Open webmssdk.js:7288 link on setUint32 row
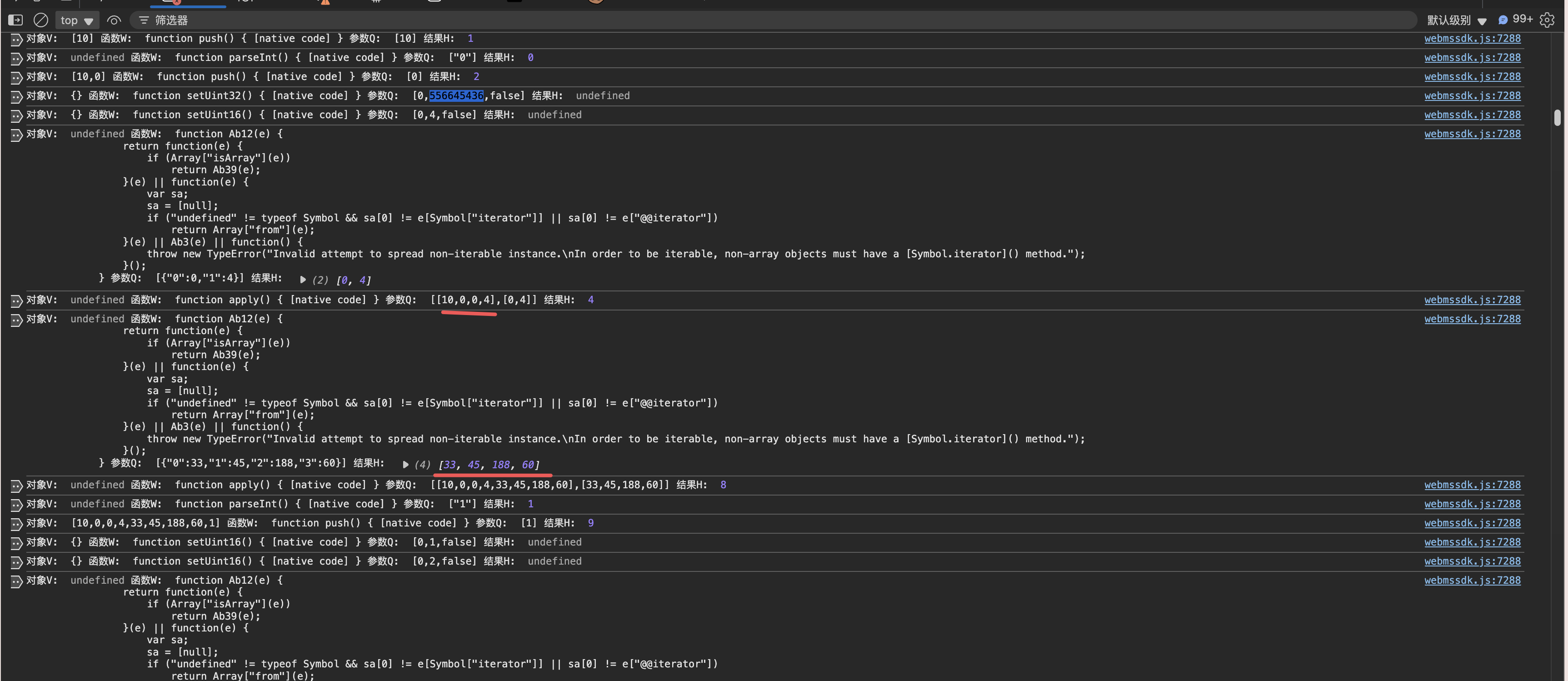 click(x=1473, y=95)
